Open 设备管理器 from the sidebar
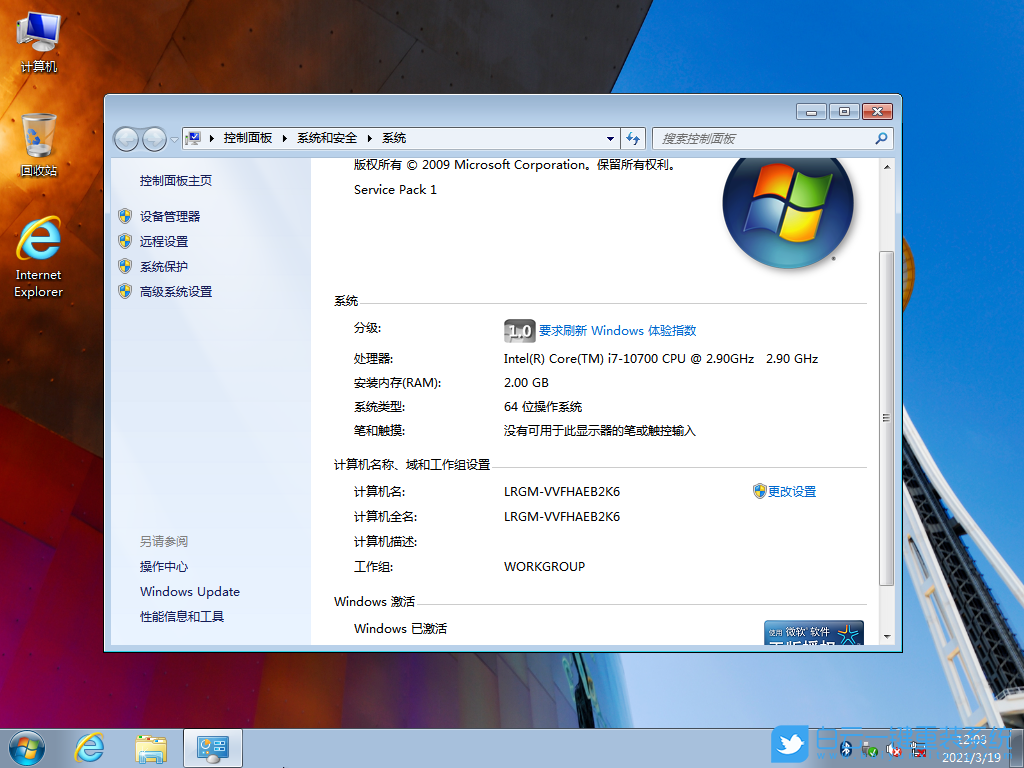The width and height of the screenshot is (1024, 768). click(x=173, y=215)
